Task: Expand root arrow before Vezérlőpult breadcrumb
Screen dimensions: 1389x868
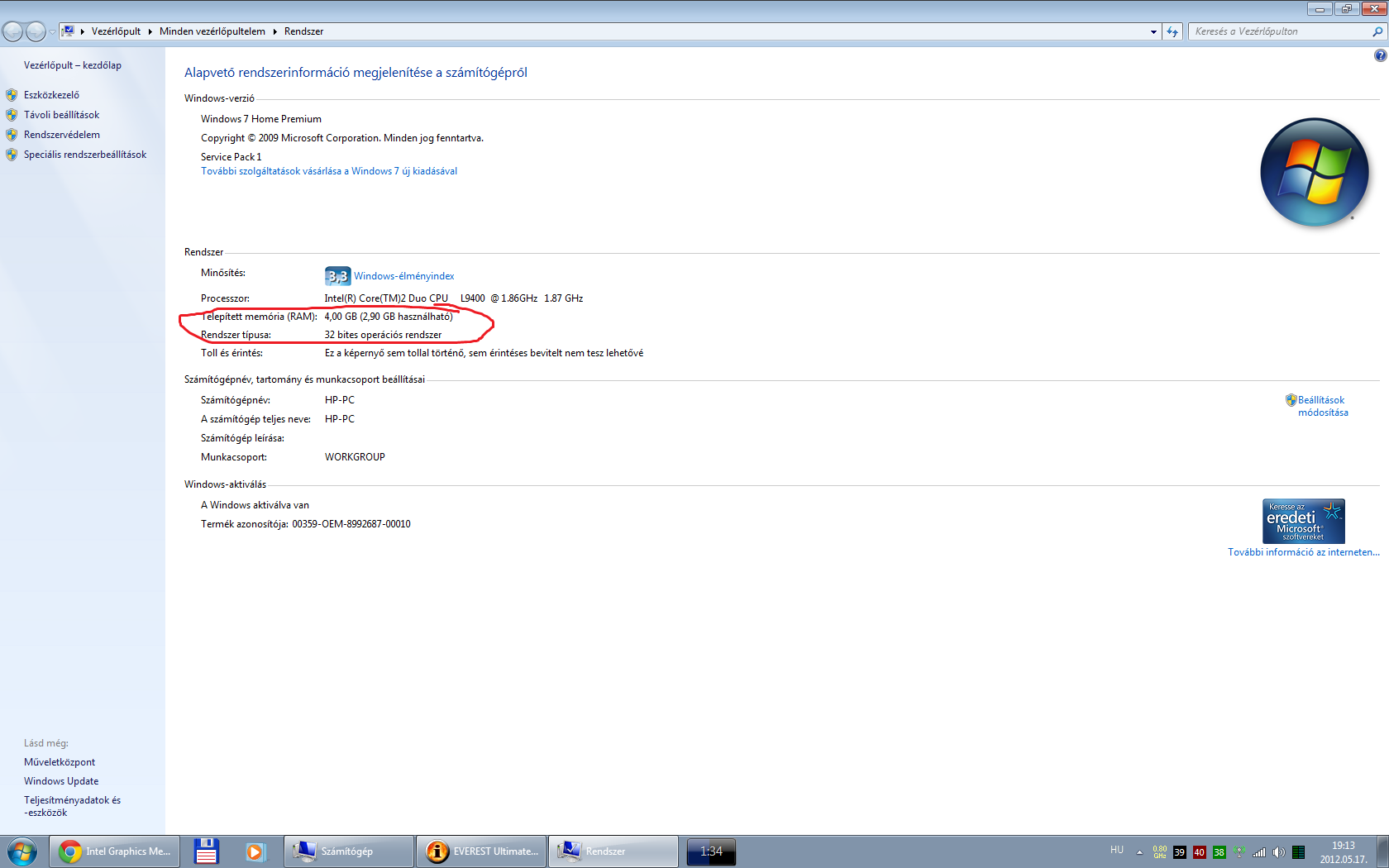Action: [x=83, y=31]
